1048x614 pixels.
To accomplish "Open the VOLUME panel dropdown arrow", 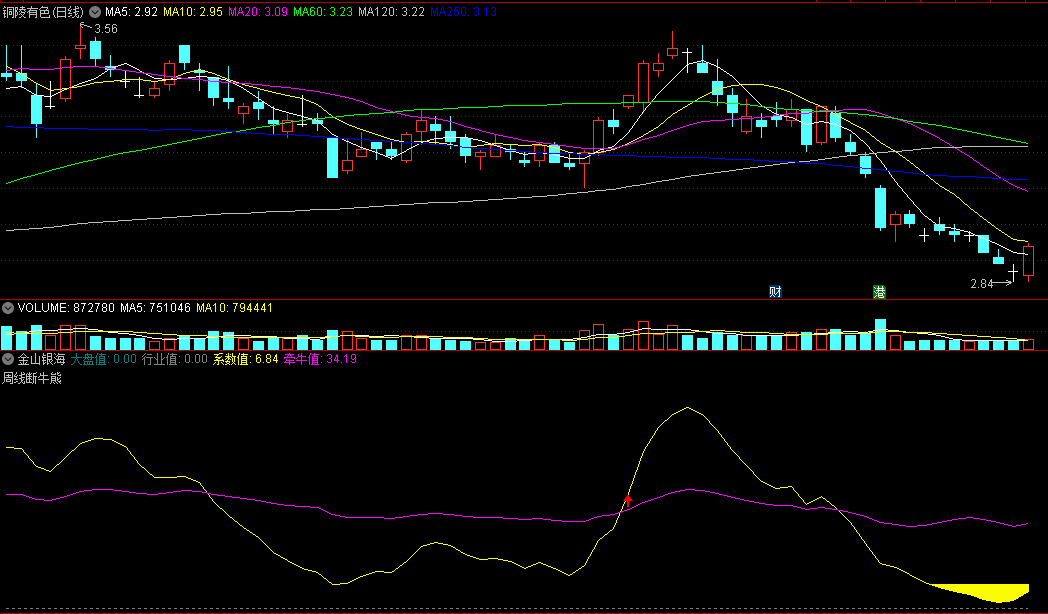I will point(8,308).
